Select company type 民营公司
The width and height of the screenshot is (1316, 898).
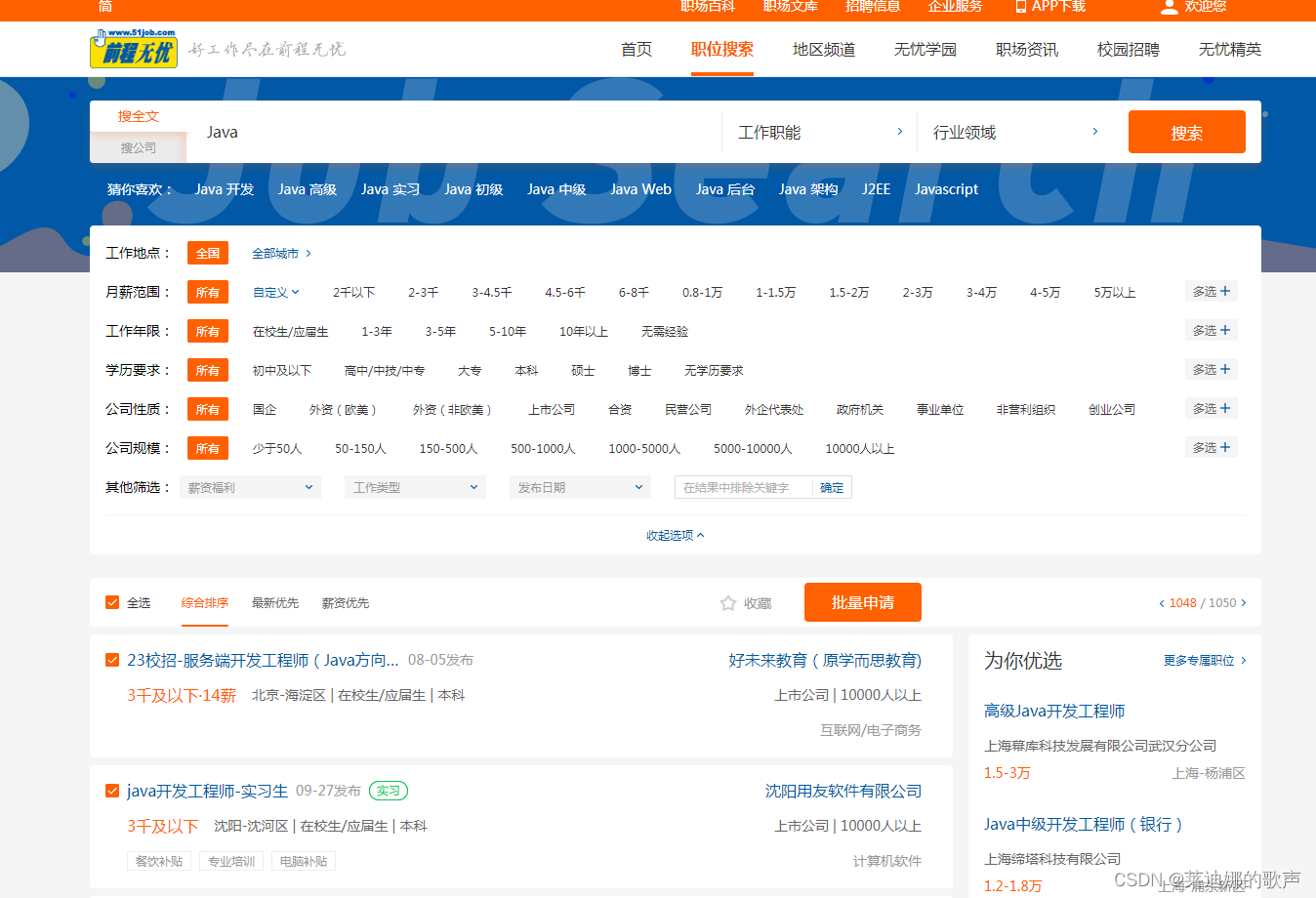(688, 409)
